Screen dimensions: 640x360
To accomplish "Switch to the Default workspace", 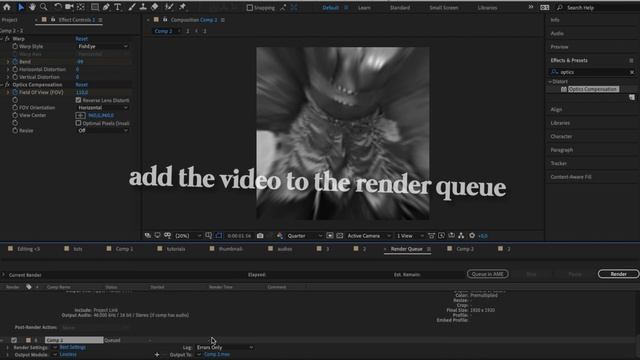I will pos(330,7).
